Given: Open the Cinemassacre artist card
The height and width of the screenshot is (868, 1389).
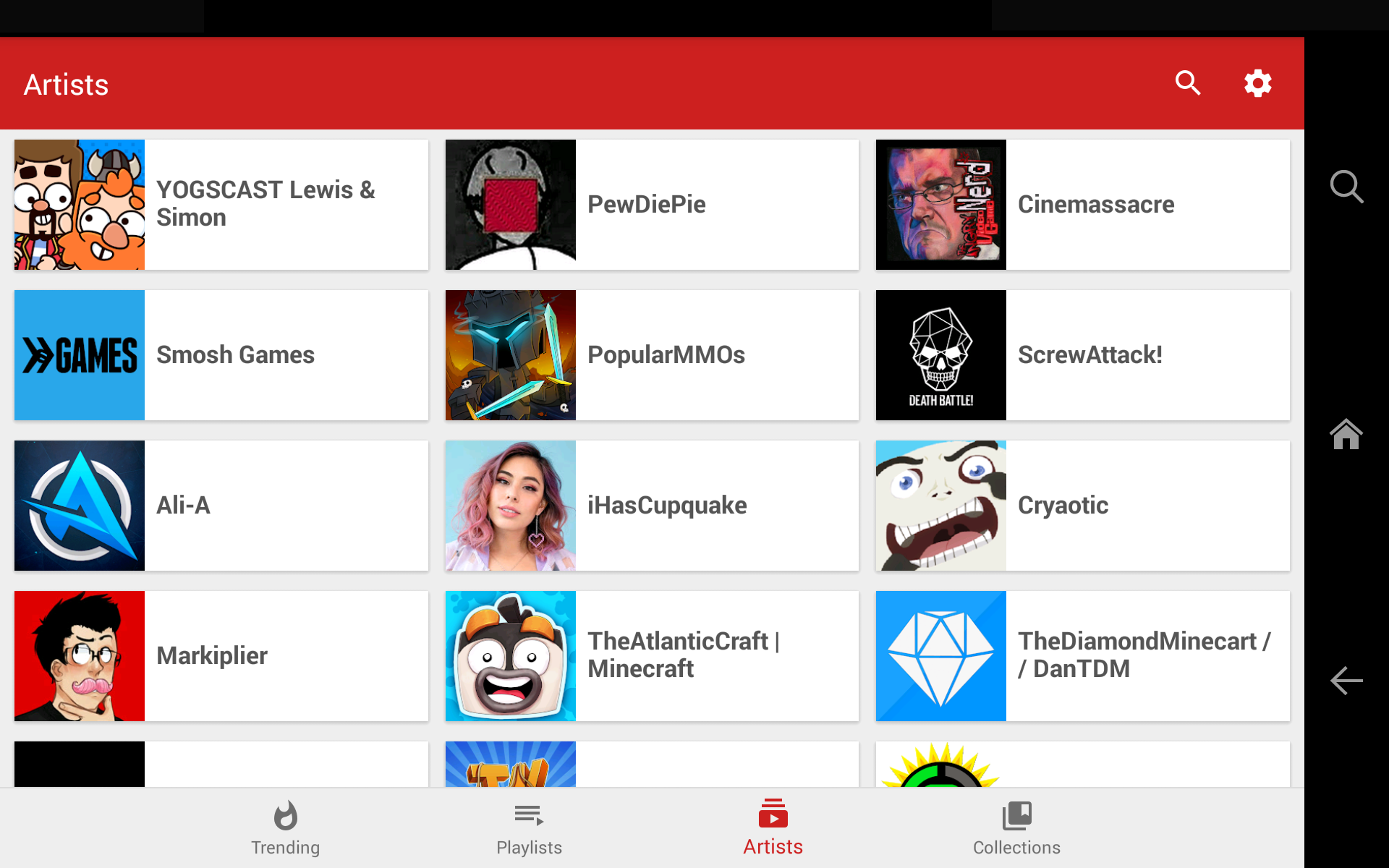Looking at the screenshot, I should [x=1082, y=205].
